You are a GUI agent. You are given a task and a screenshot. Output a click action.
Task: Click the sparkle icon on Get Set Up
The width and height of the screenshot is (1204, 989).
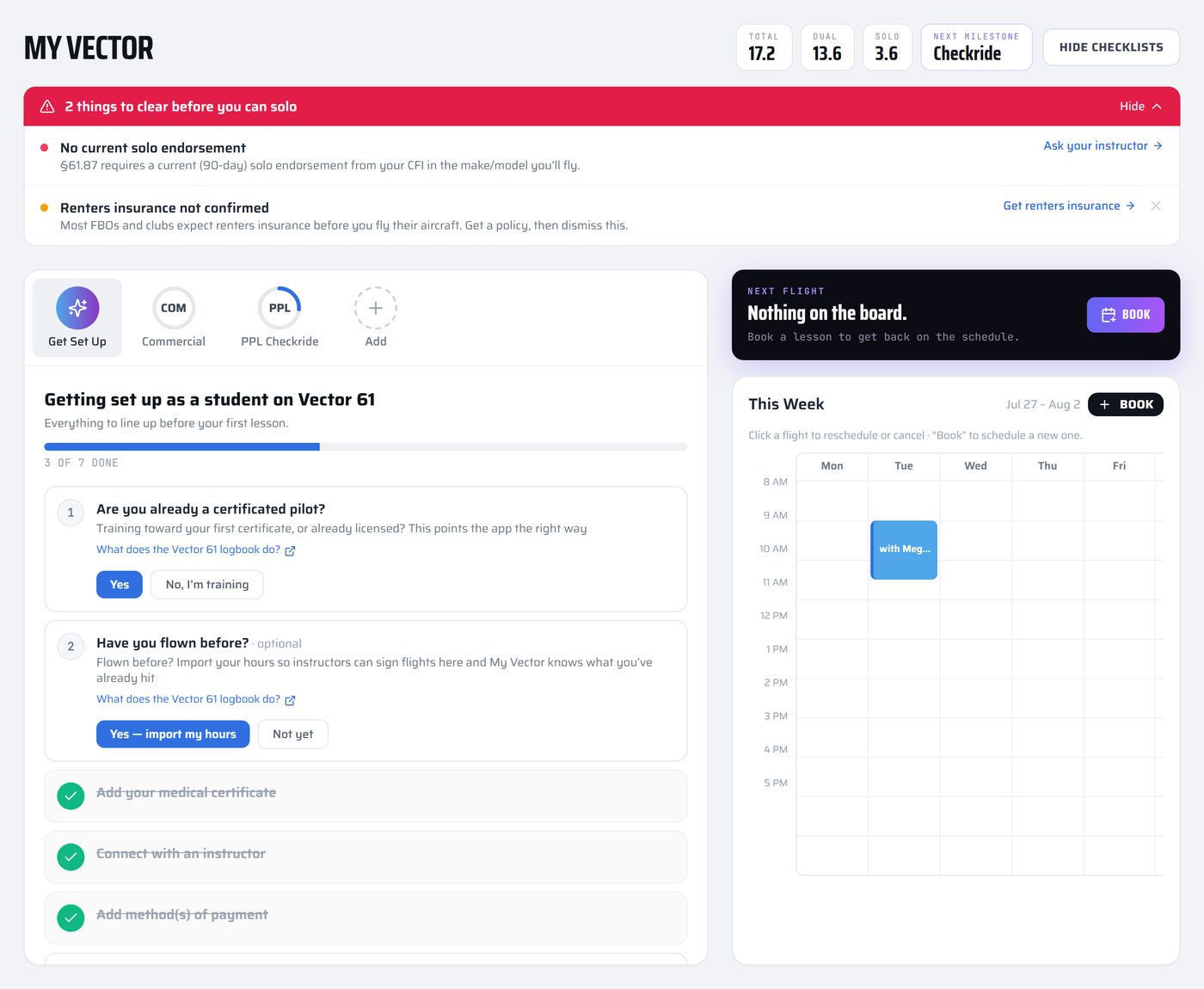pyautogui.click(x=77, y=308)
